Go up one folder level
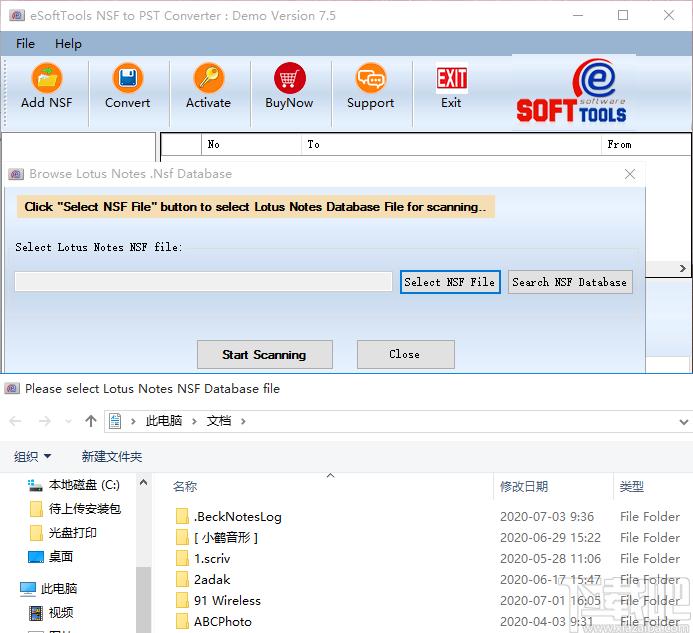 coord(91,421)
